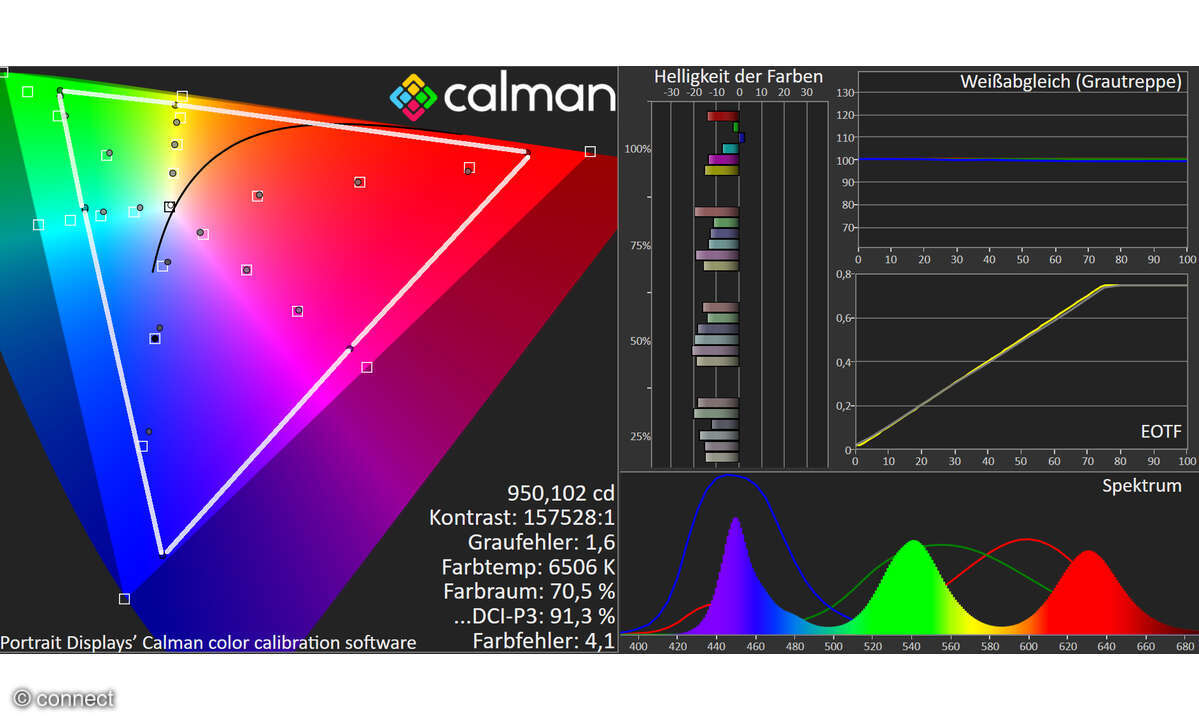
Task: Click the EOTF label
Action: (1159, 431)
